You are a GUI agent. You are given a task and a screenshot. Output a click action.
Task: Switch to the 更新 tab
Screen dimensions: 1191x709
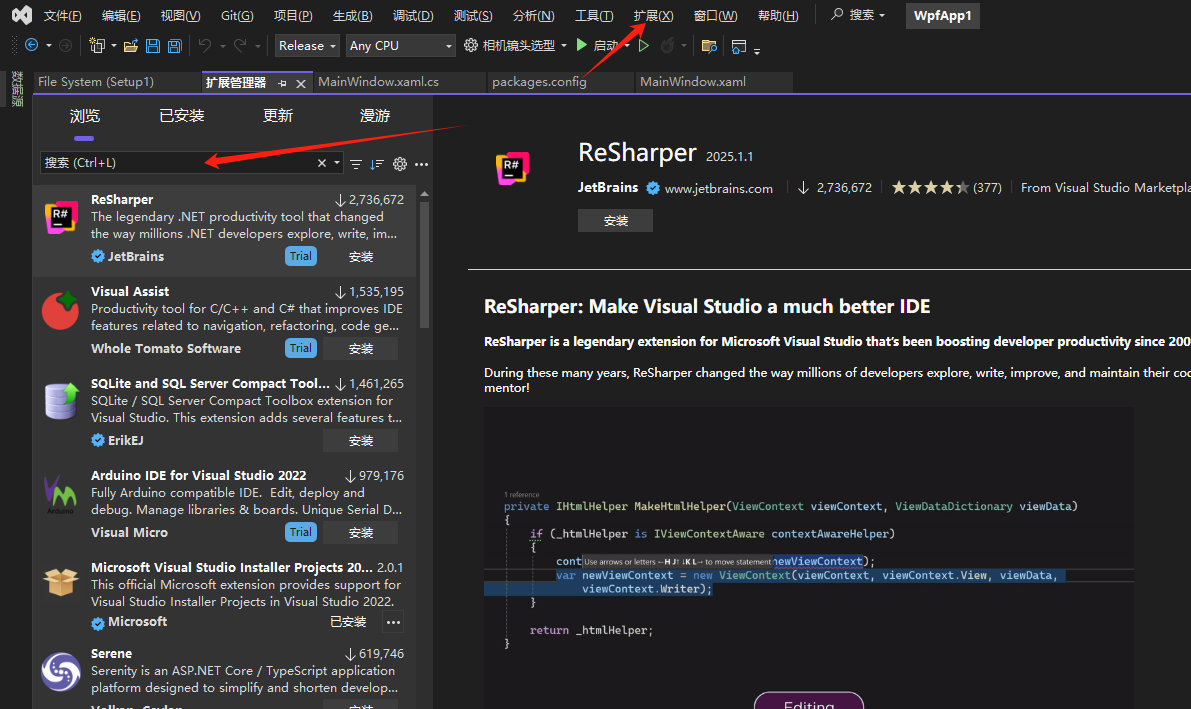click(x=278, y=116)
